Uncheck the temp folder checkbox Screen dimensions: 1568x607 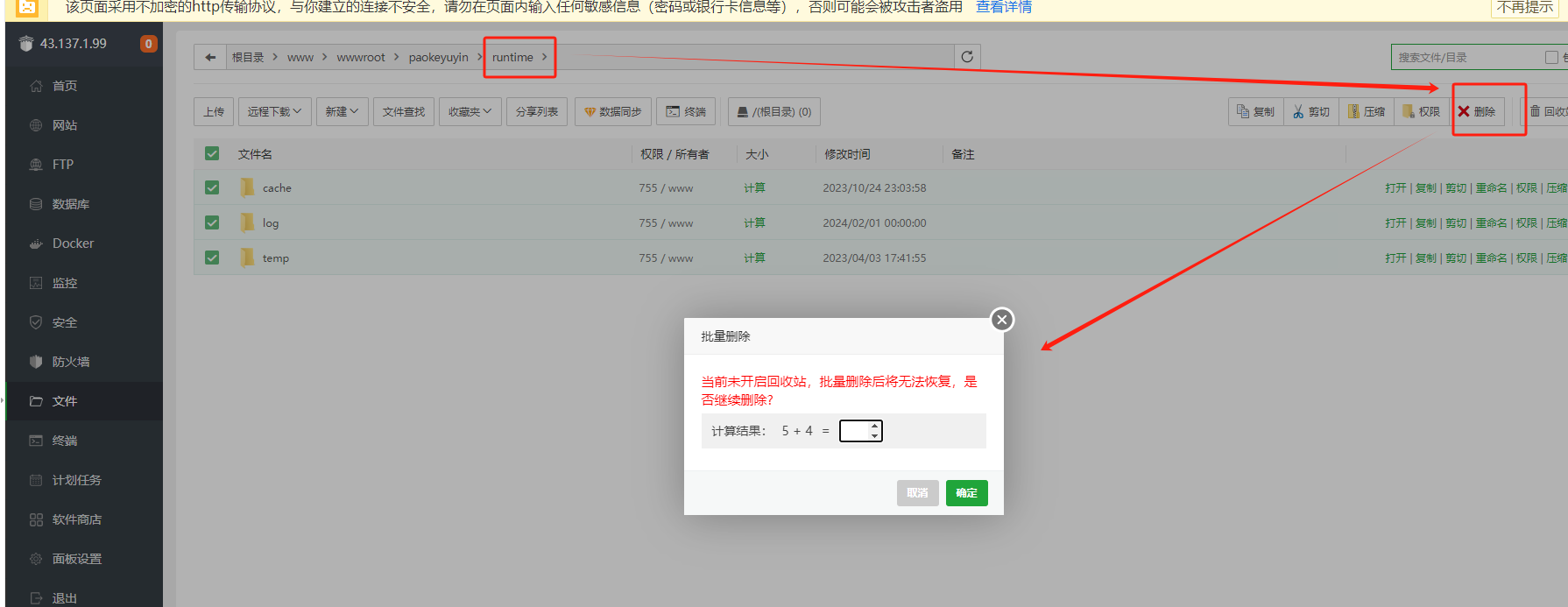tap(212, 258)
